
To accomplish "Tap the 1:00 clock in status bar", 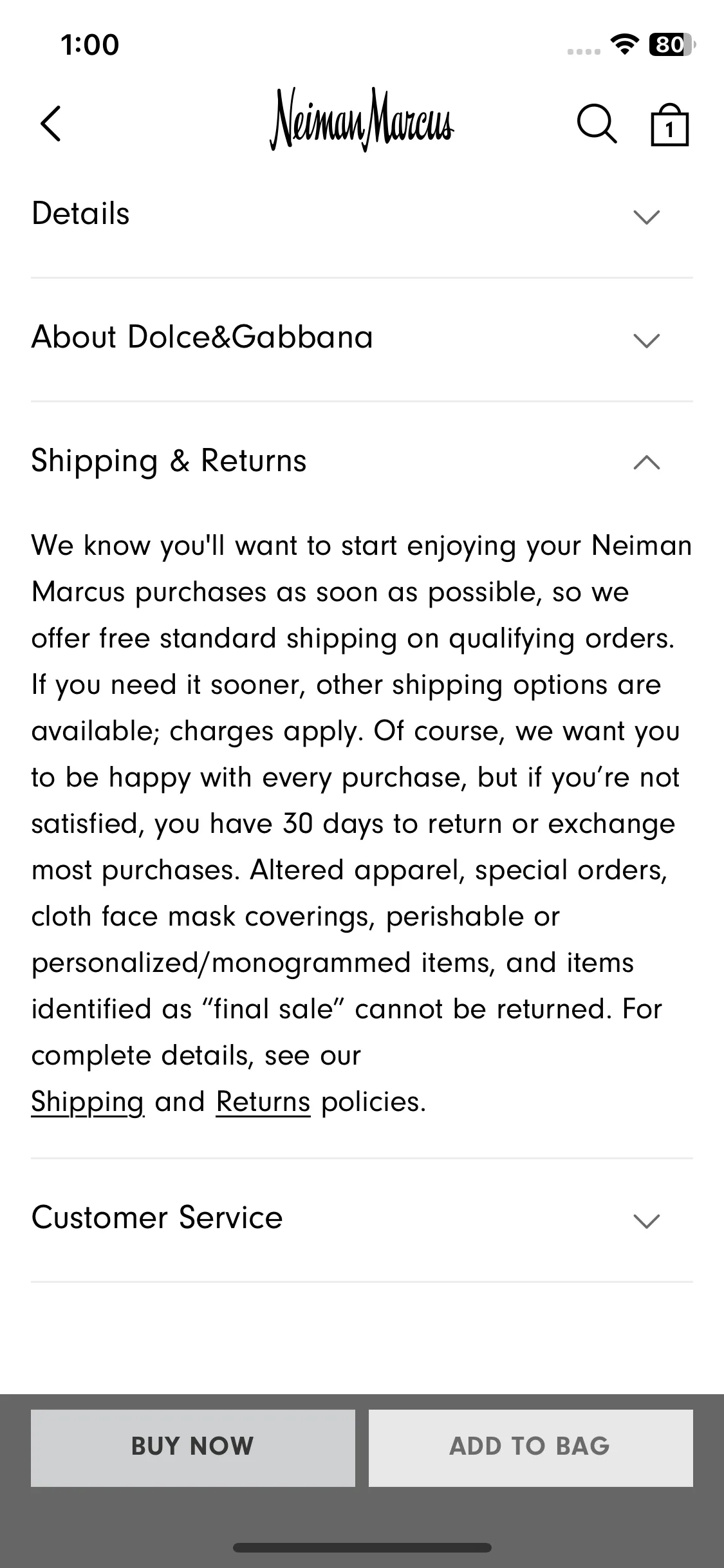I will click(x=90, y=44).
